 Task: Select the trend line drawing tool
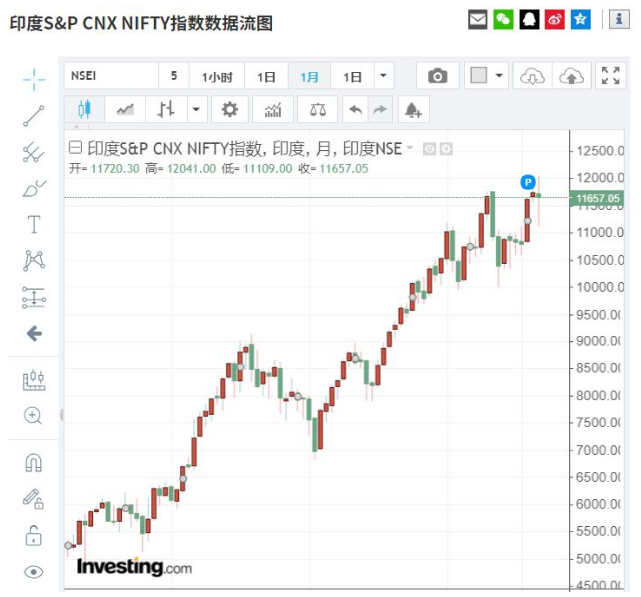pos(34,115)
